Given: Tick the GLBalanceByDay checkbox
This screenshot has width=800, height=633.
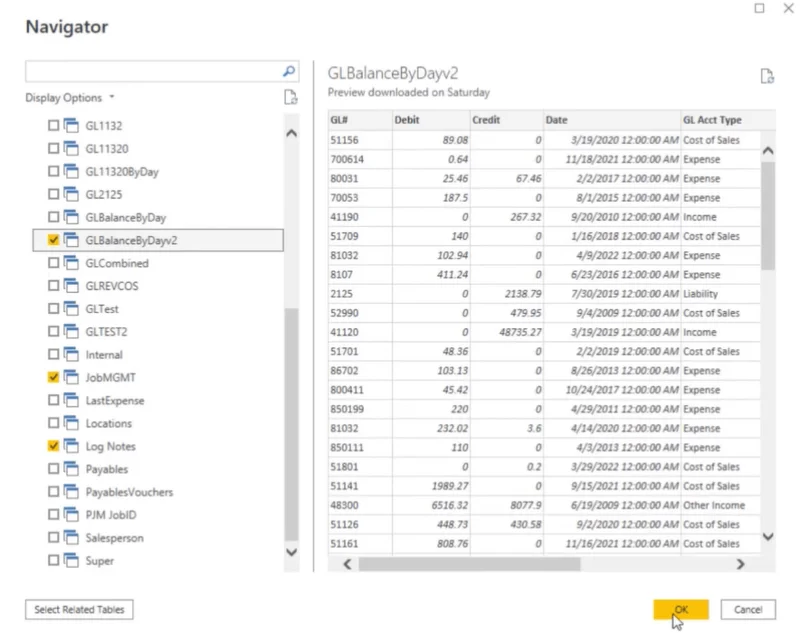Looking at the screenshot, I should click(x=53, y=217).
